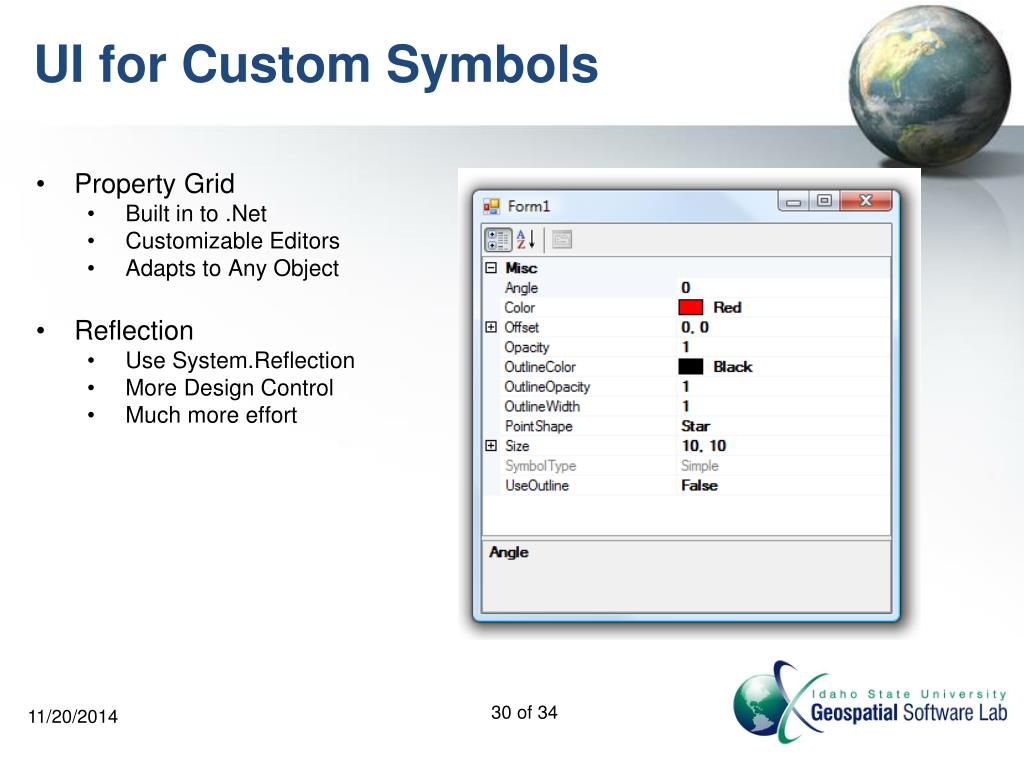Collapse the Misc category
The width and height of the screenshot is (1024, 768).
(x=491, y=268)
